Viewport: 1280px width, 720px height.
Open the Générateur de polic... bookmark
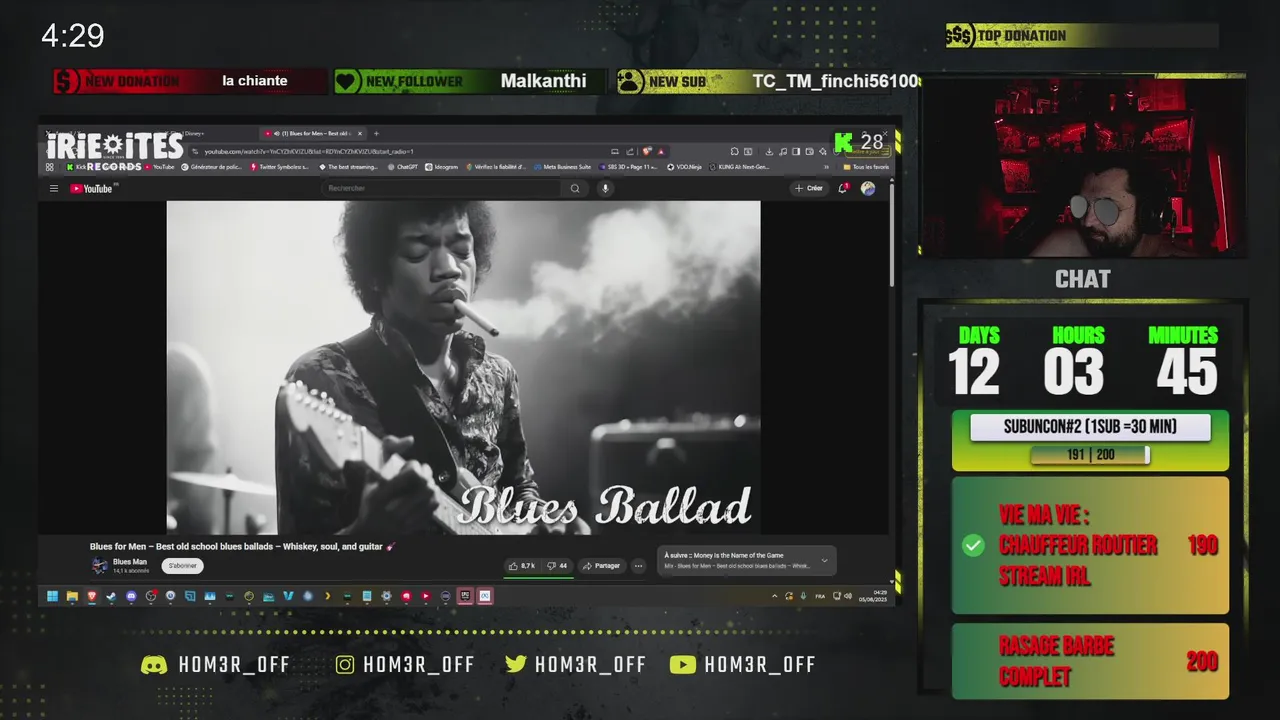[211, 167]
